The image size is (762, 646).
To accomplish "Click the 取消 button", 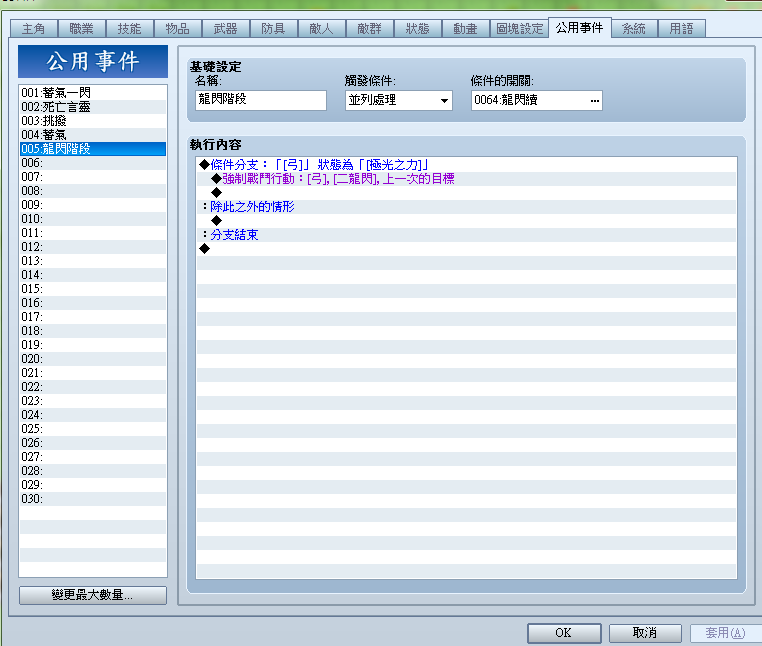I will (645, 633).
